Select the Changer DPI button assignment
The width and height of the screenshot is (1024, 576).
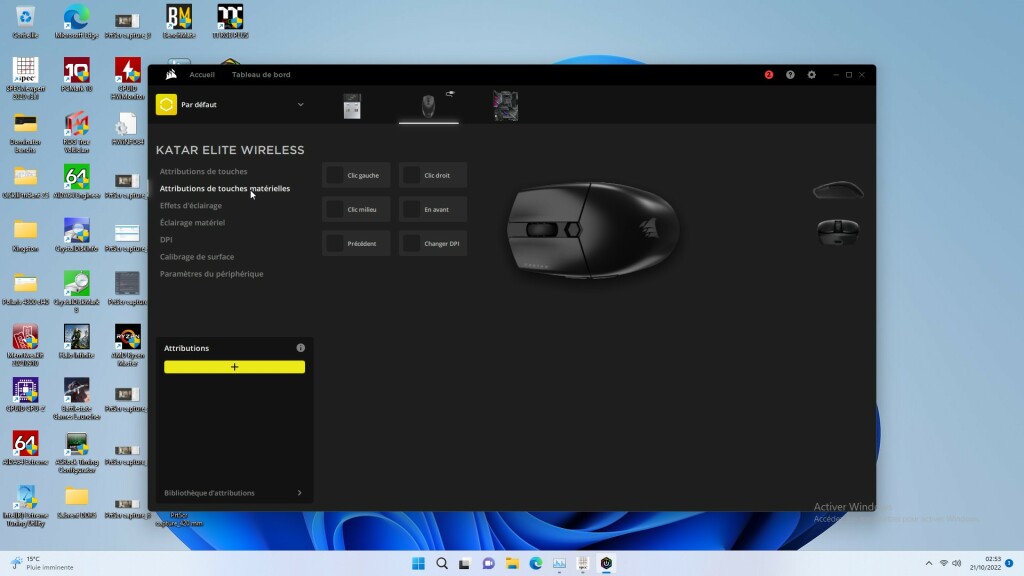[433, 244]
